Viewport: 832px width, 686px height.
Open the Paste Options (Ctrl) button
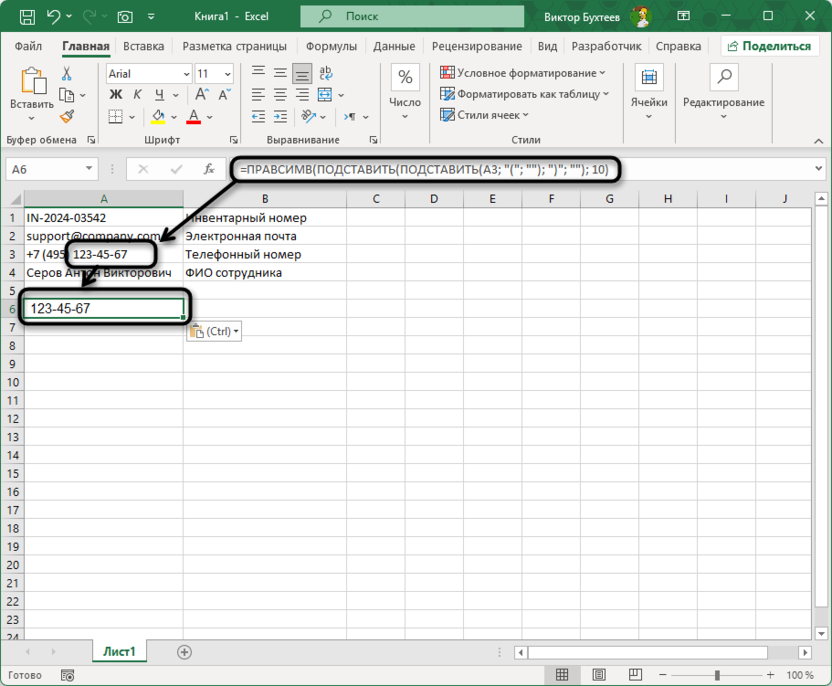pos(214,332)
